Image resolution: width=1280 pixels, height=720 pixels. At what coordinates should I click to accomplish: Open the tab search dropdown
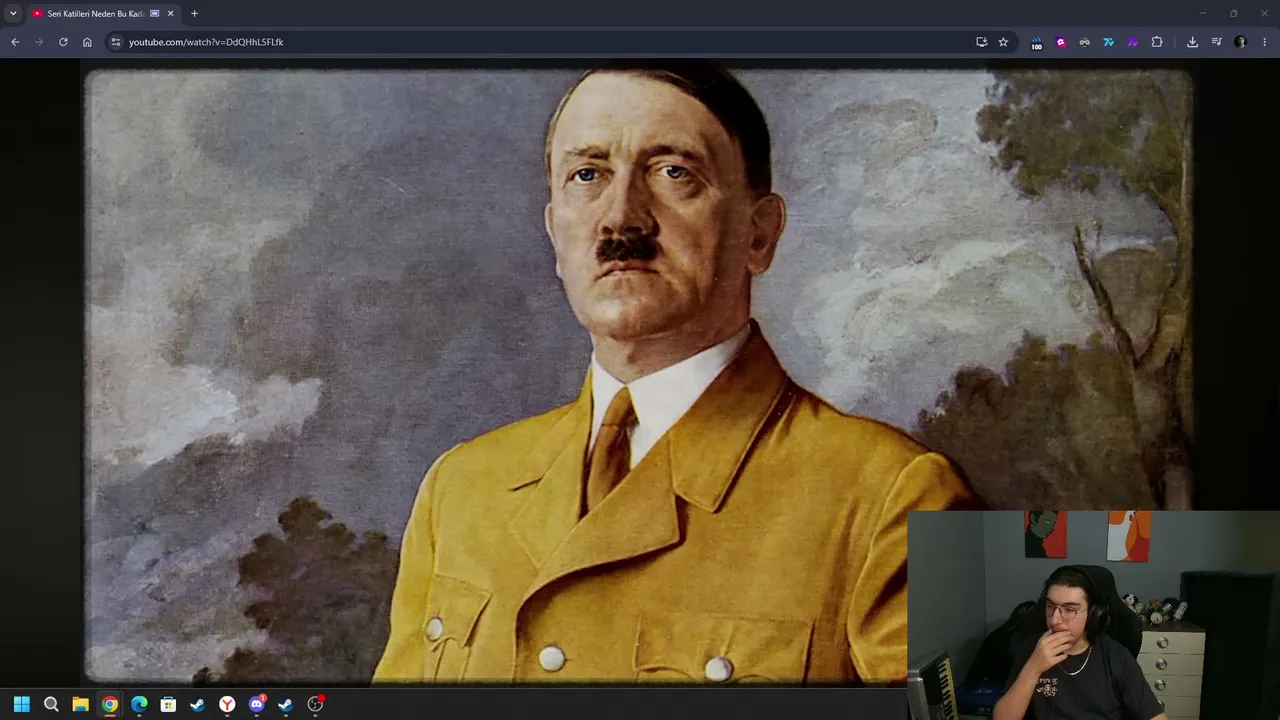(x=13, y=13)
